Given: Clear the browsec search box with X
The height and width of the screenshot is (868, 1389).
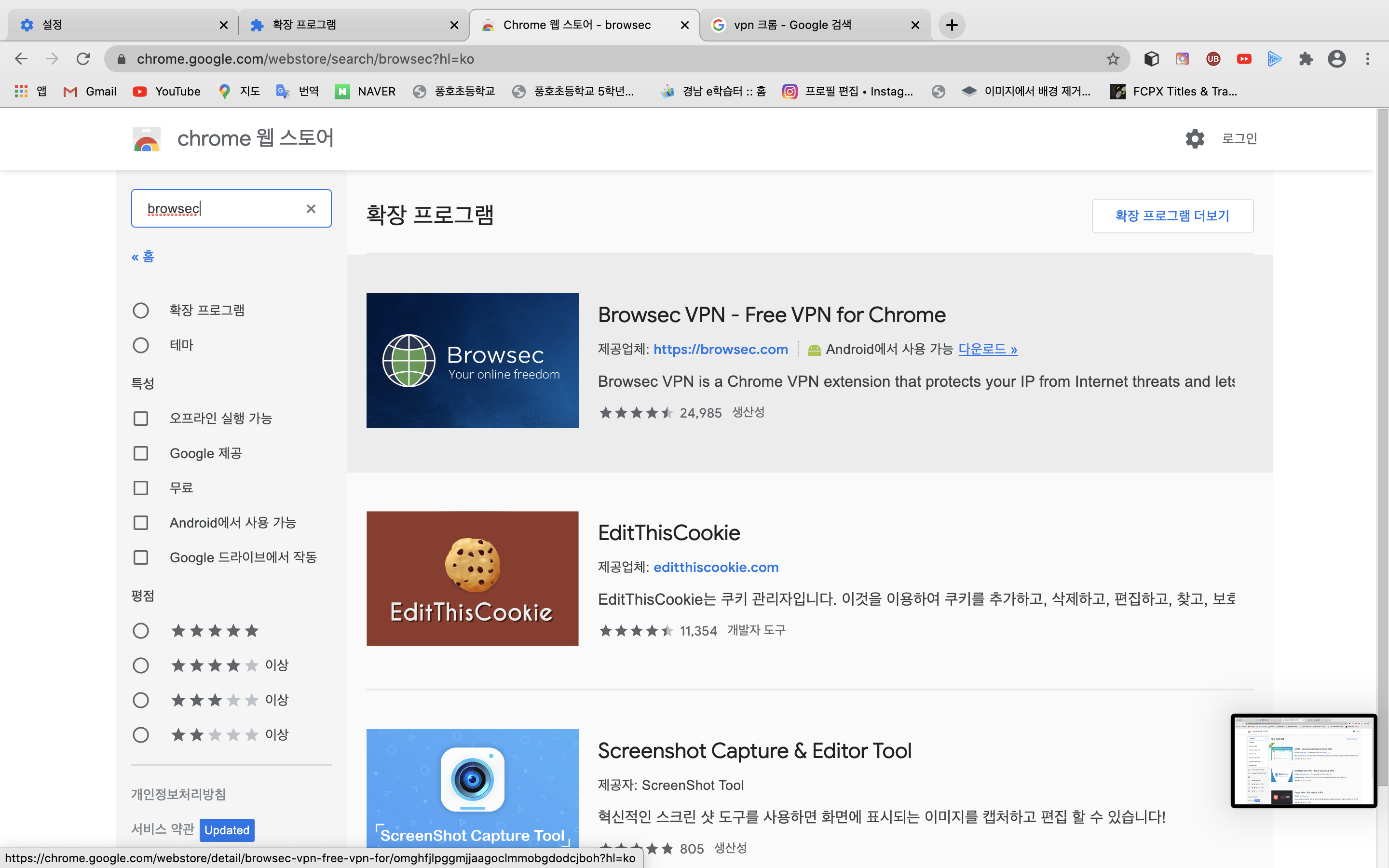Looking at the screenshot, I should (311, 208).
